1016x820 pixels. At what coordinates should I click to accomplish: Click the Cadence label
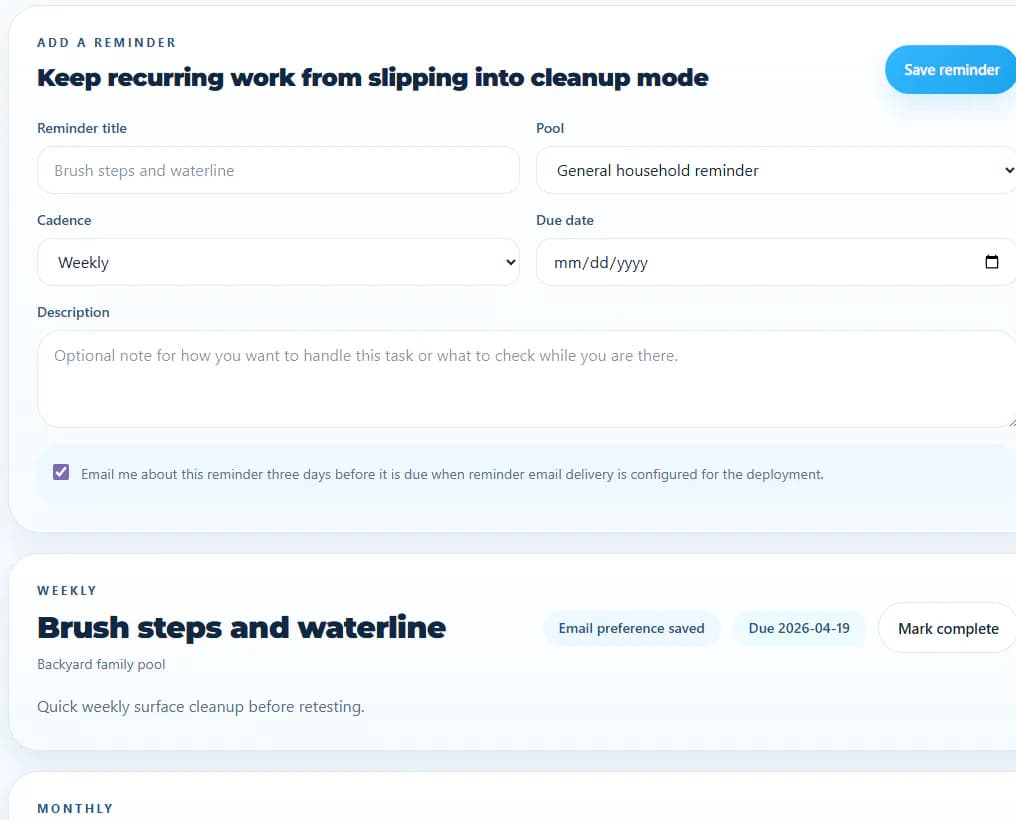64,220
